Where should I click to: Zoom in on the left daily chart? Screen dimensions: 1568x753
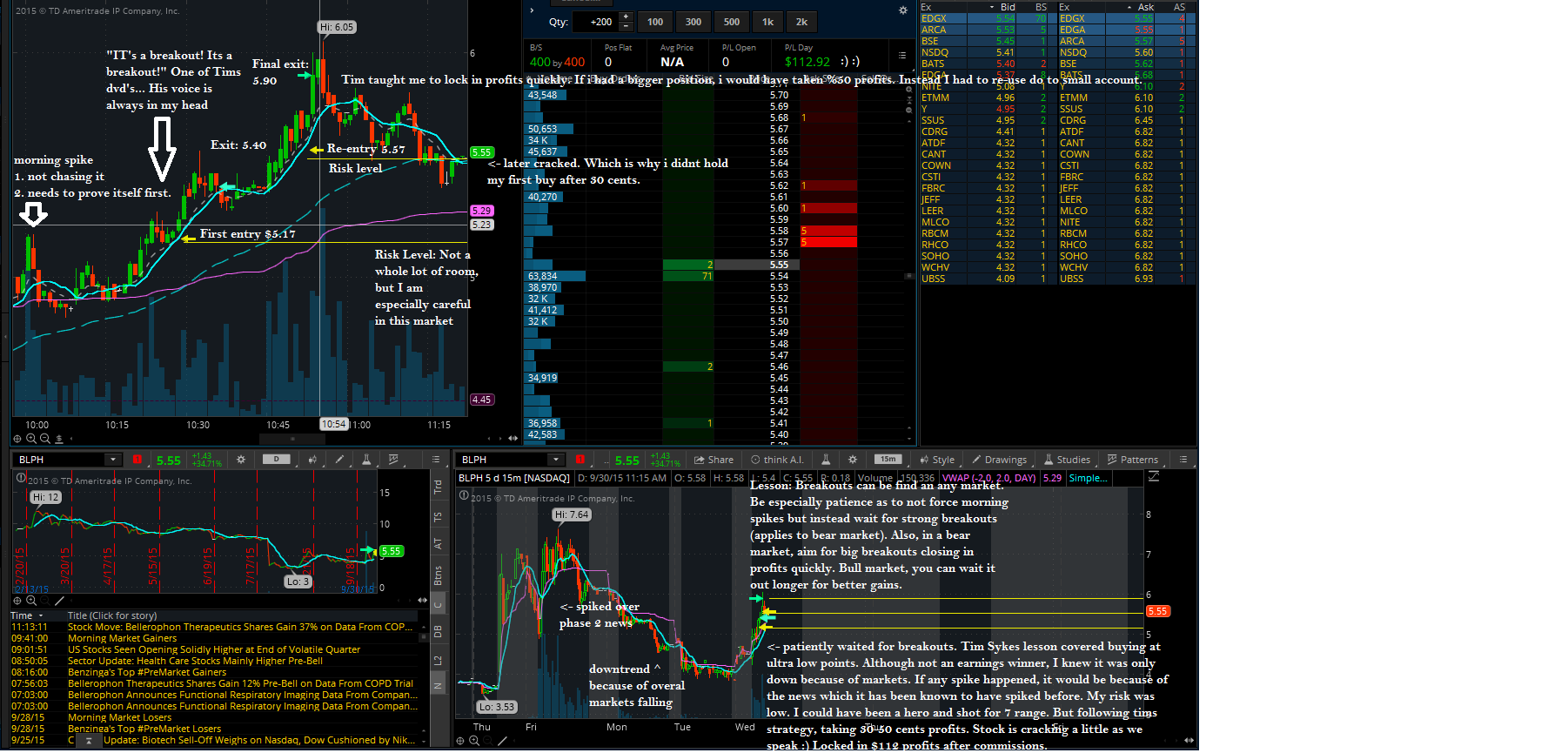(x=31, y=601)
